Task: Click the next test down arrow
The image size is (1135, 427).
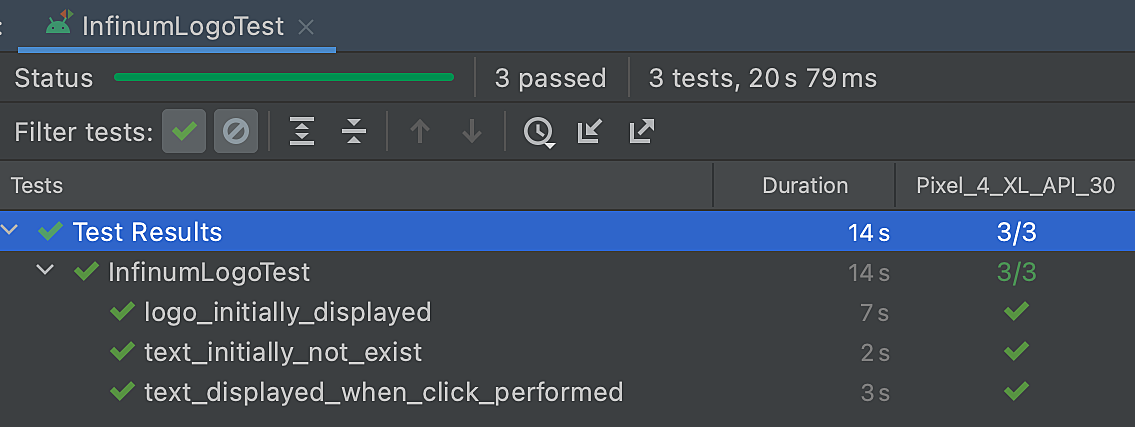Action: (x=472, y=131)
